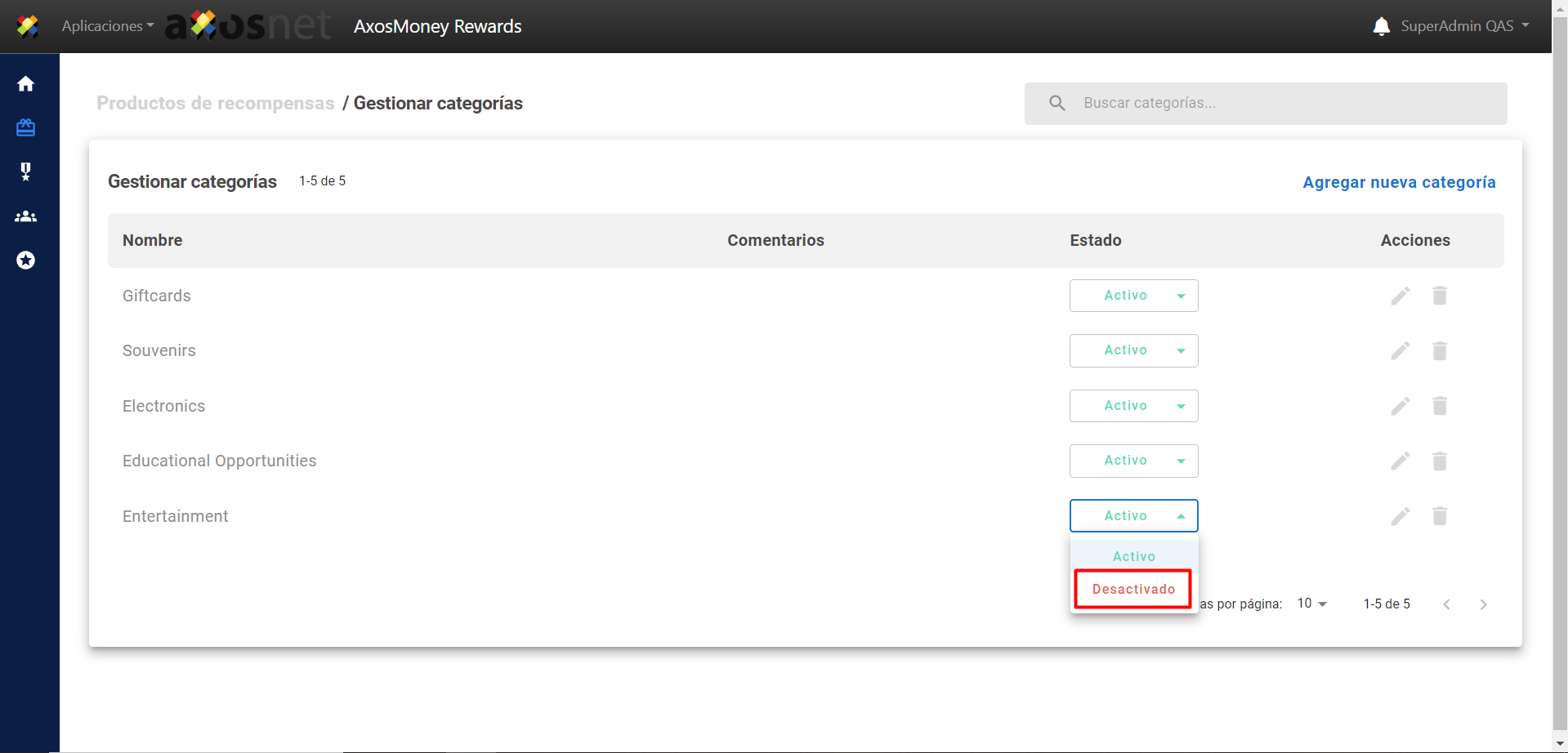Expand Giftcards status dropdown
Image resolution: width=1568 pixels, height=753 pixels.
1133,296
